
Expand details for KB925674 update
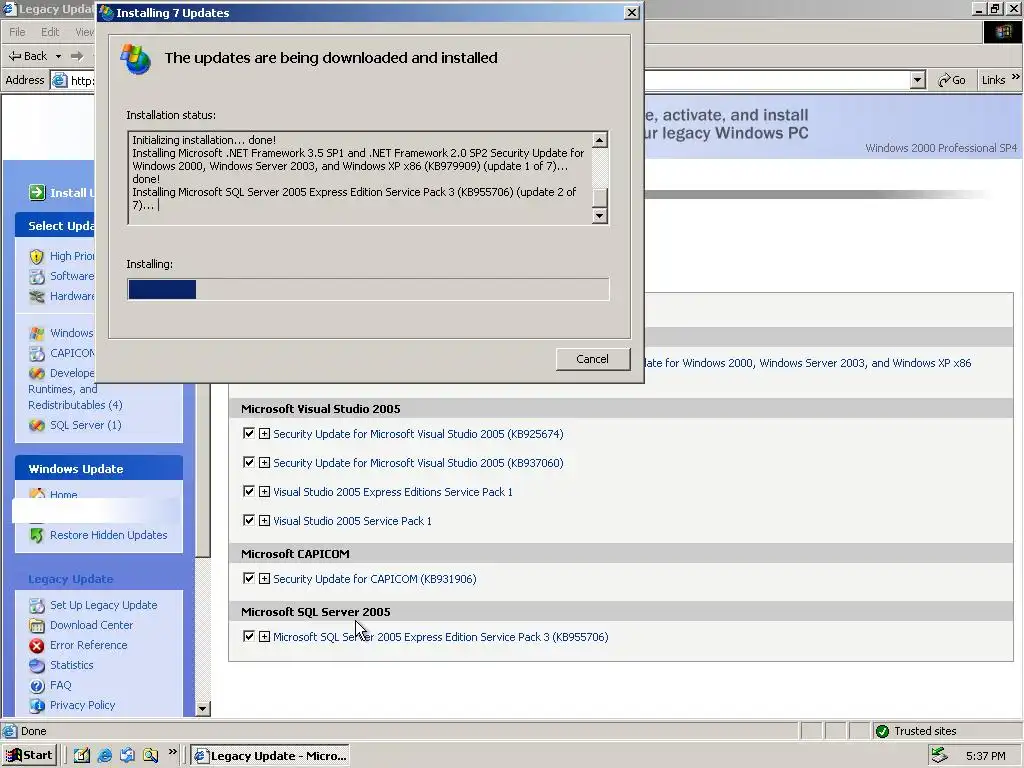coord(264,434)
